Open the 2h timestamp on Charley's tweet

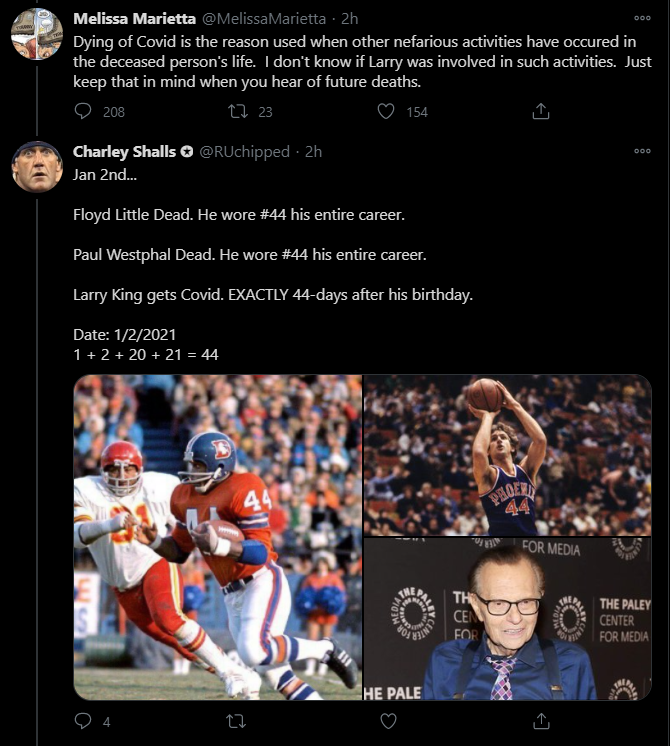click(x=313, y=152)
